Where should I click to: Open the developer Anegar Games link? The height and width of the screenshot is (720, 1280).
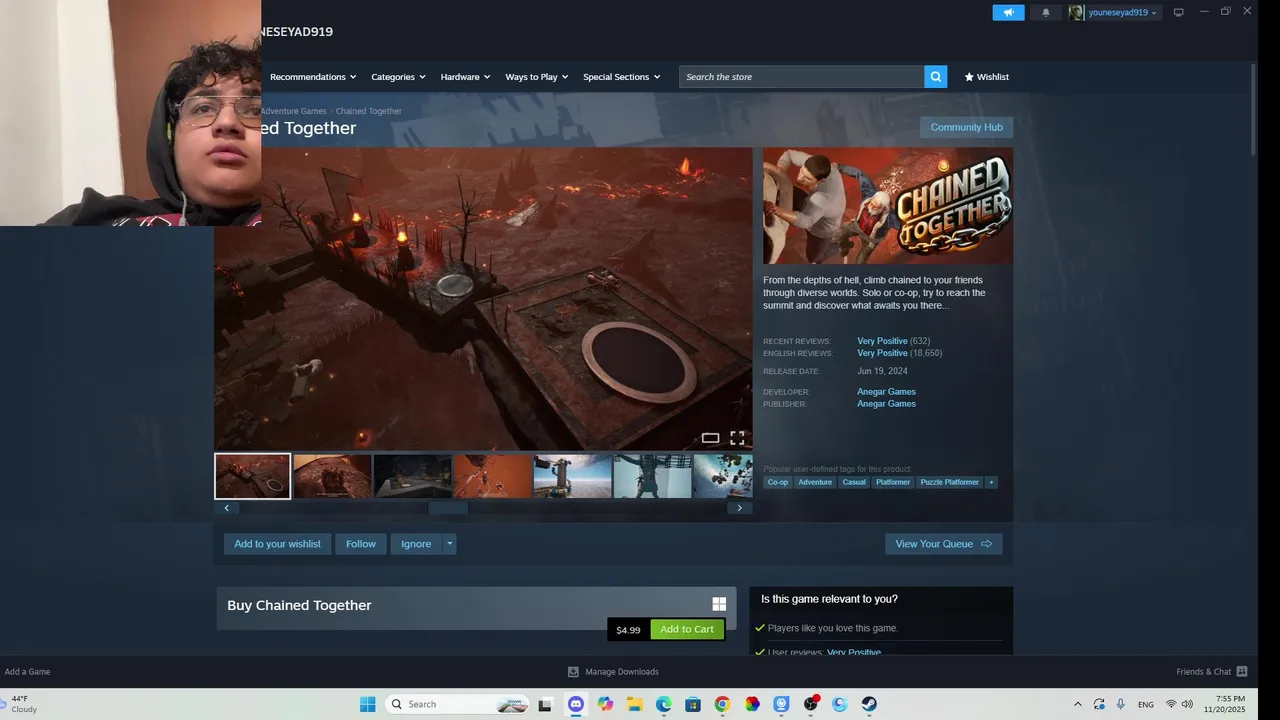point(886,392)
